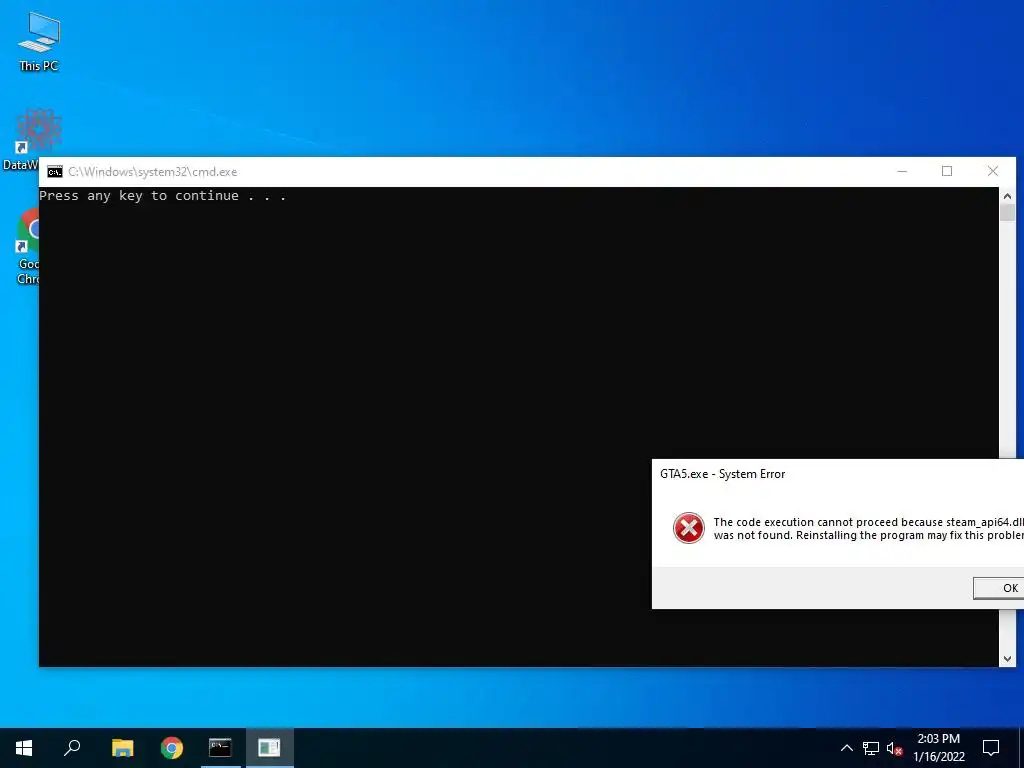Click the steam_api64.dll error message
Screen dimensions: 1024x768
(869, 528)
